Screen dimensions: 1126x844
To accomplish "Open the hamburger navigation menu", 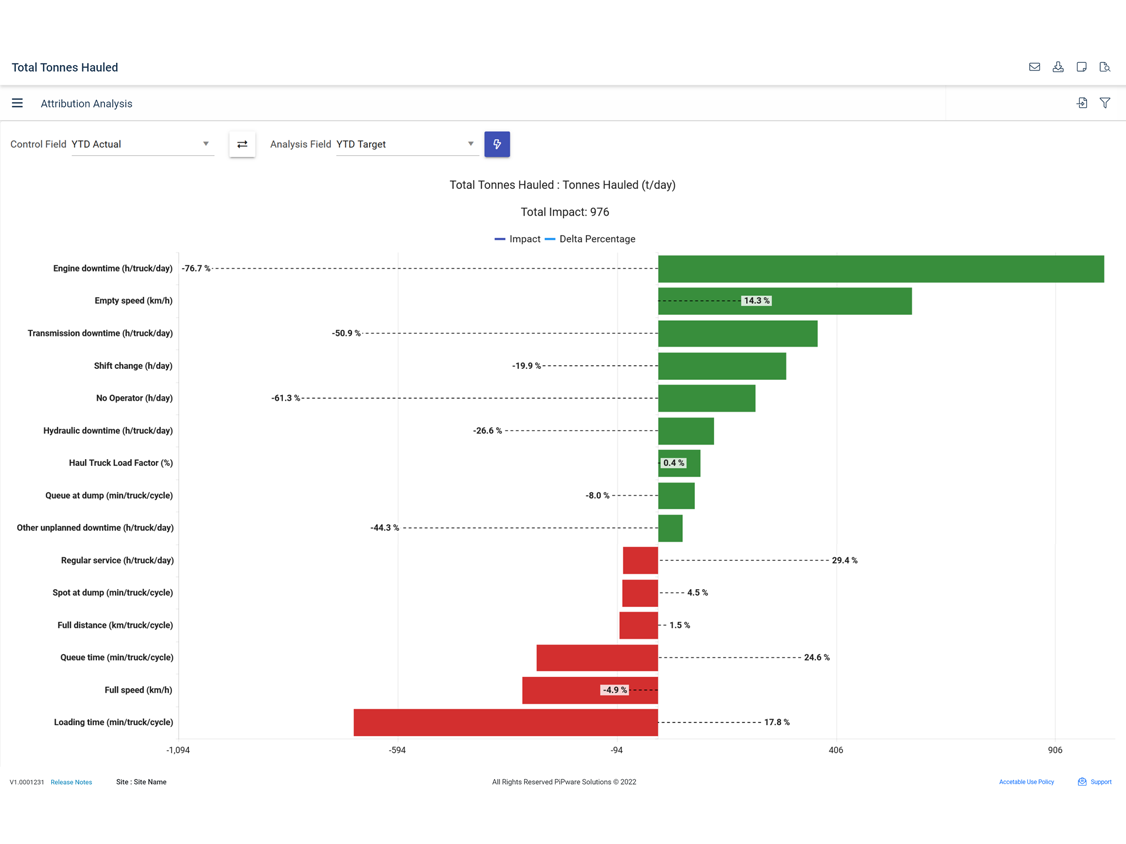I will [x=17, y=102].
